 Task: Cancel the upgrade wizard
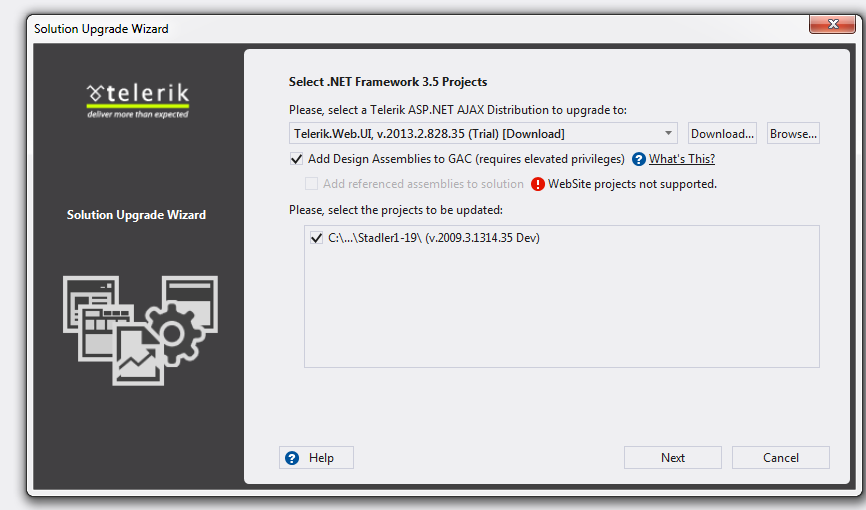(x=780, y=458)
